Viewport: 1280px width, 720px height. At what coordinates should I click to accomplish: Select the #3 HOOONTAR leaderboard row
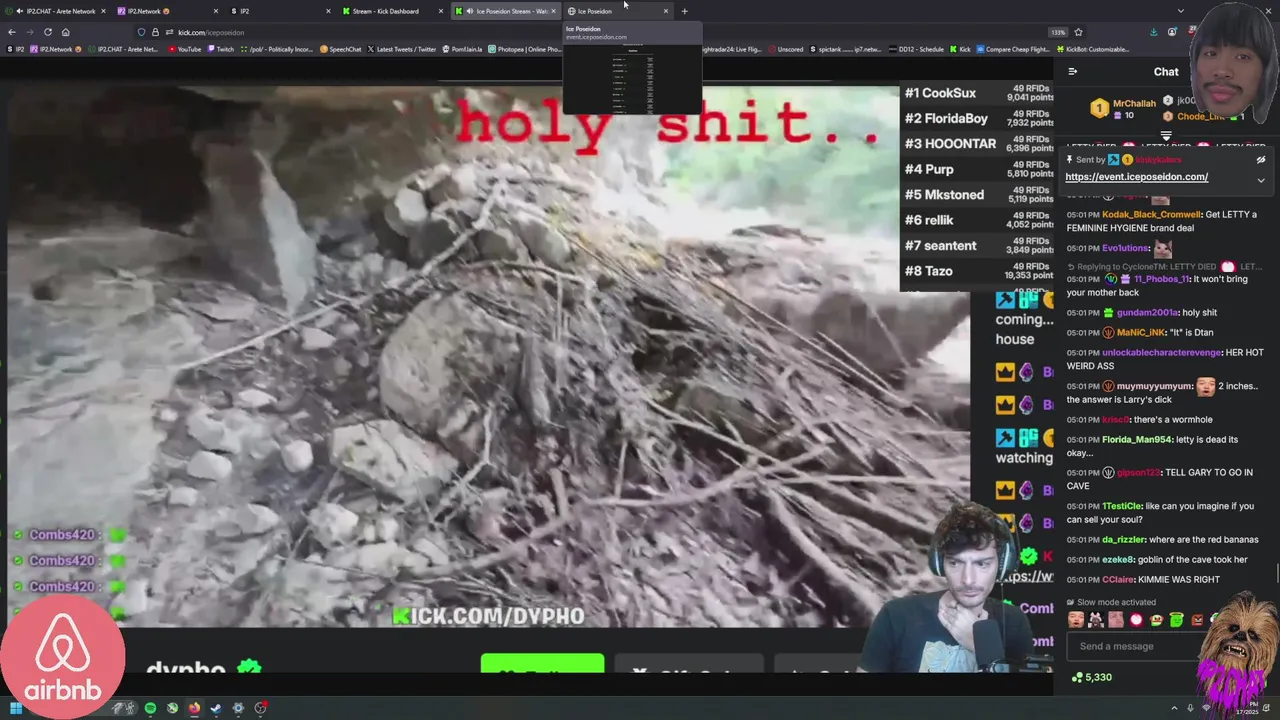coord(976,144)
